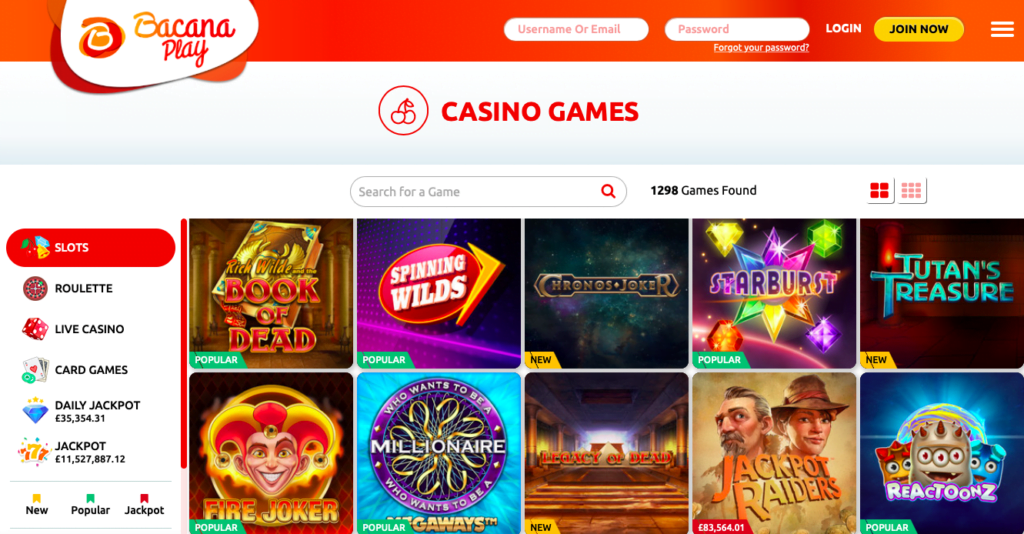
Task: Open the Starburst game thumbnail
Action: (774, 293)
